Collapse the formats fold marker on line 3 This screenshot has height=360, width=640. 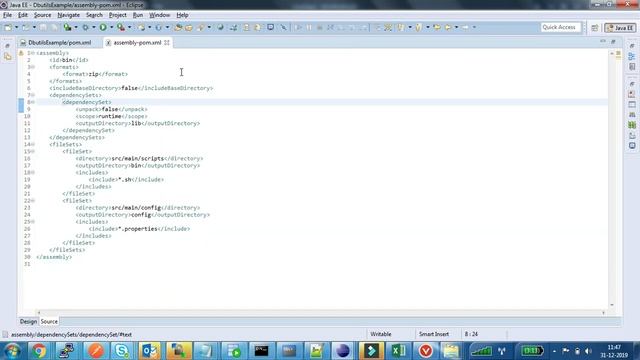[x=33, y=67]
